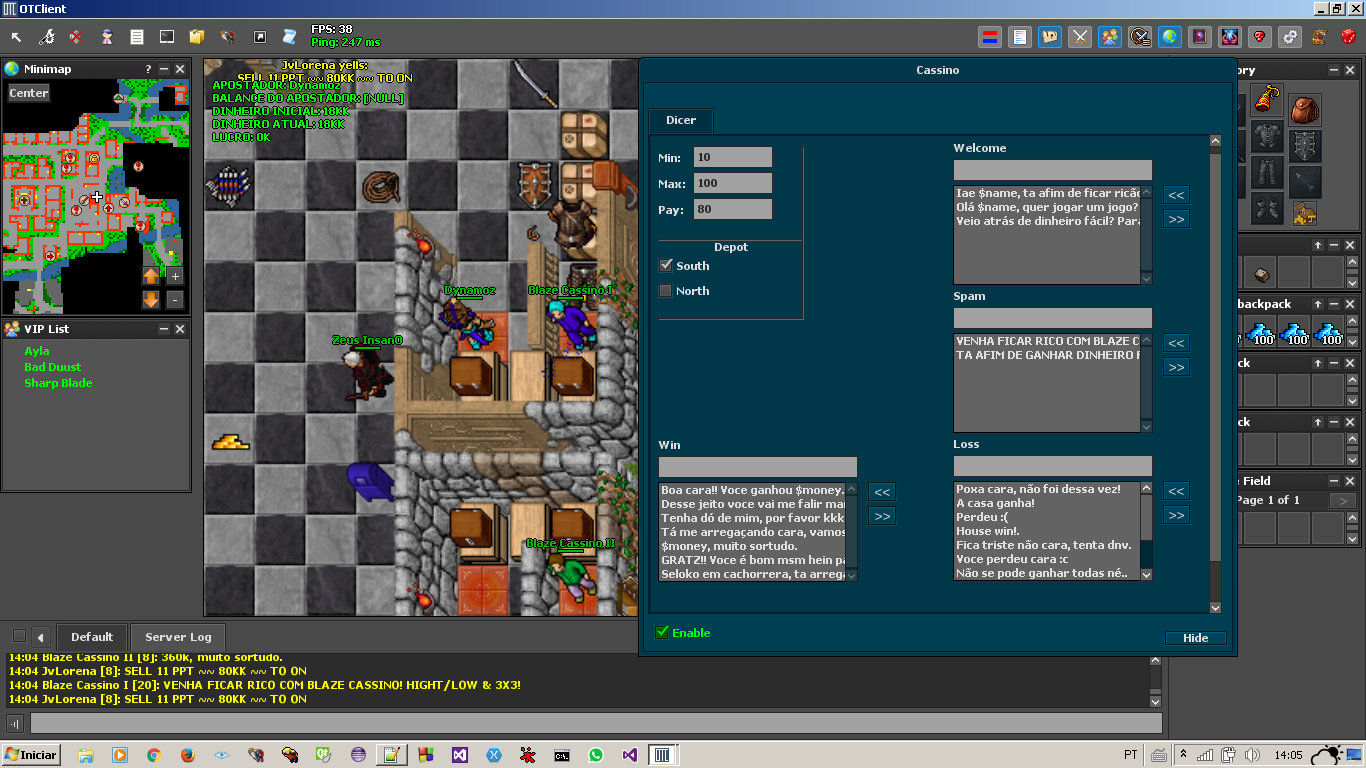Click the Loss message list scrollbar
The image size is (1366, 768).
point(1146,531)
